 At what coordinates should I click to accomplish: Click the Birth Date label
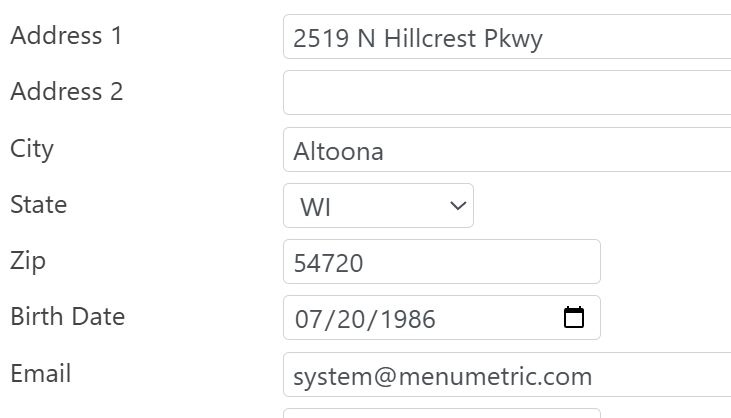click(x=67, y=317)
